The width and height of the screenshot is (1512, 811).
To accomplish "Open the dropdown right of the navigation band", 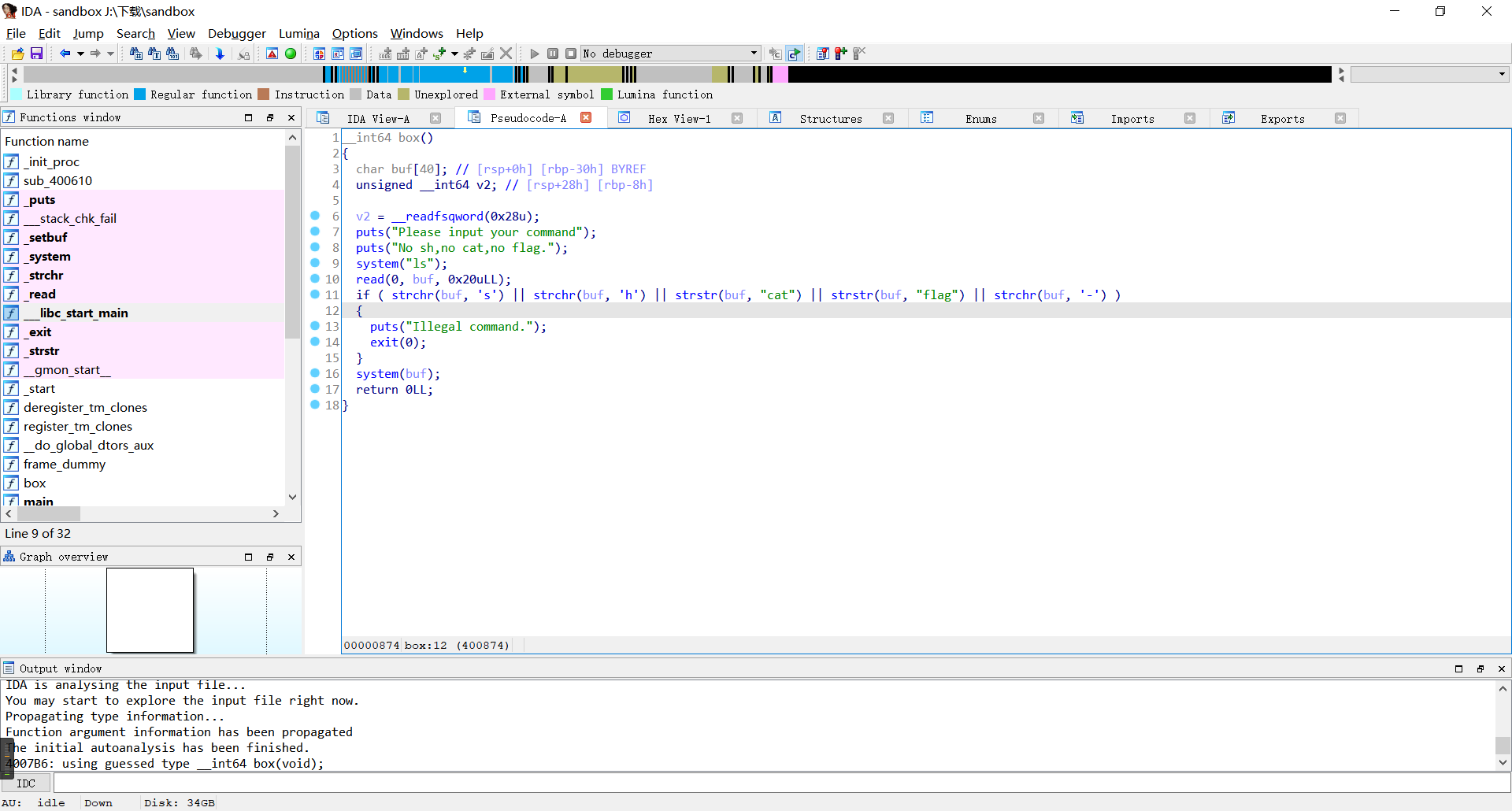I will pos(1502,74).
